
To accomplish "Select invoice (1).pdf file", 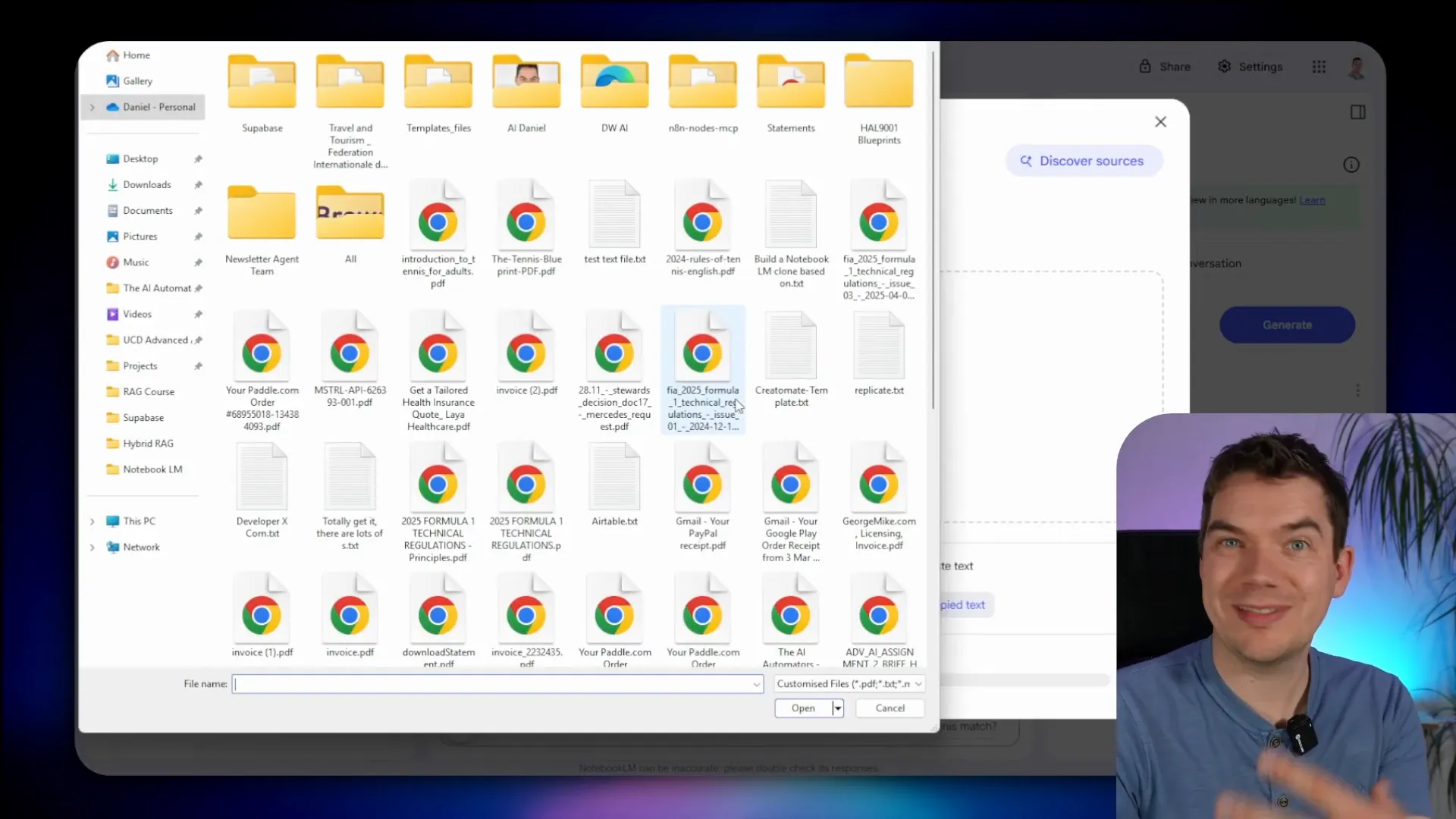I will [x=262, y=617].
